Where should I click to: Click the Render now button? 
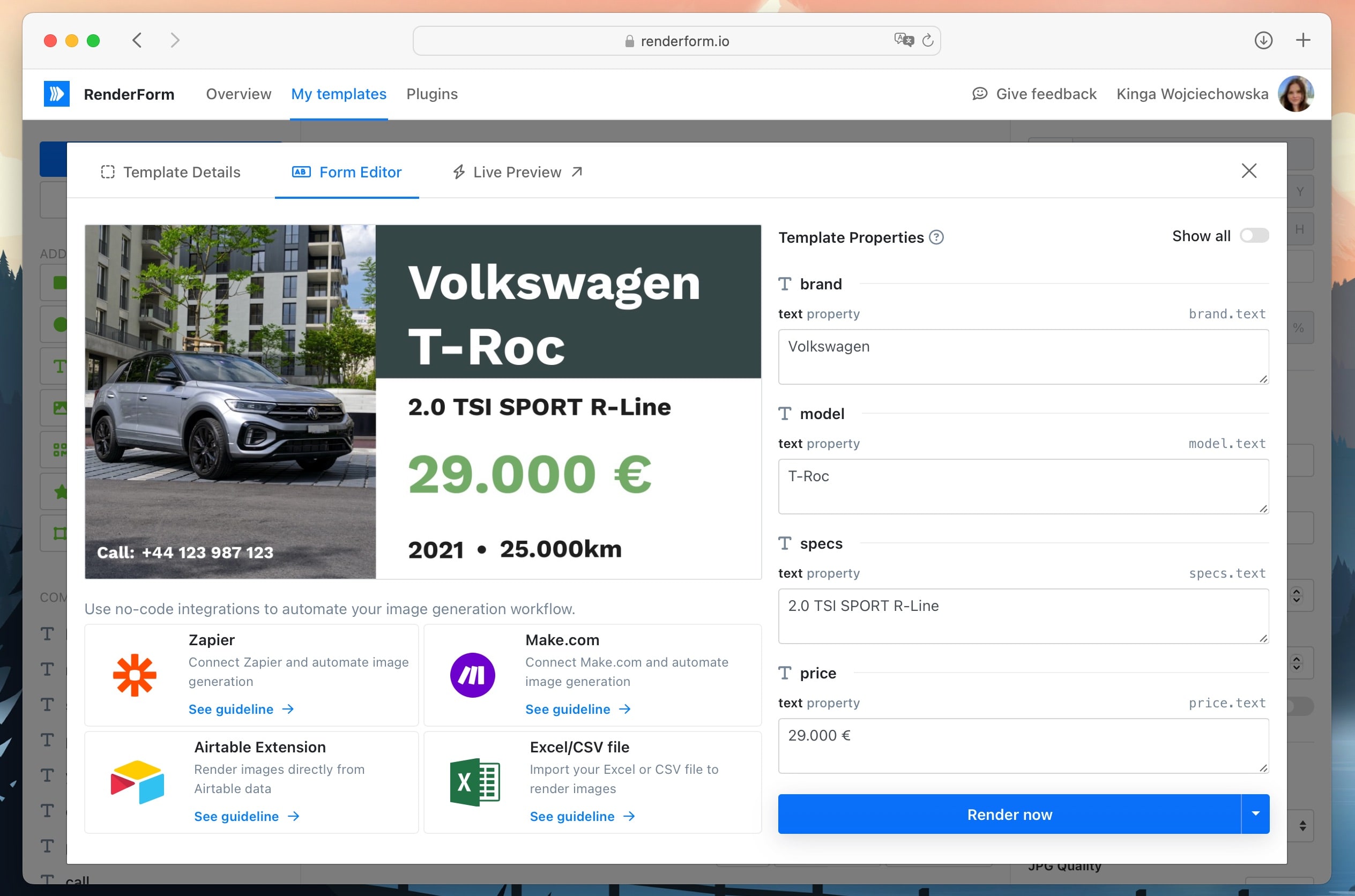pos(1009,813)
